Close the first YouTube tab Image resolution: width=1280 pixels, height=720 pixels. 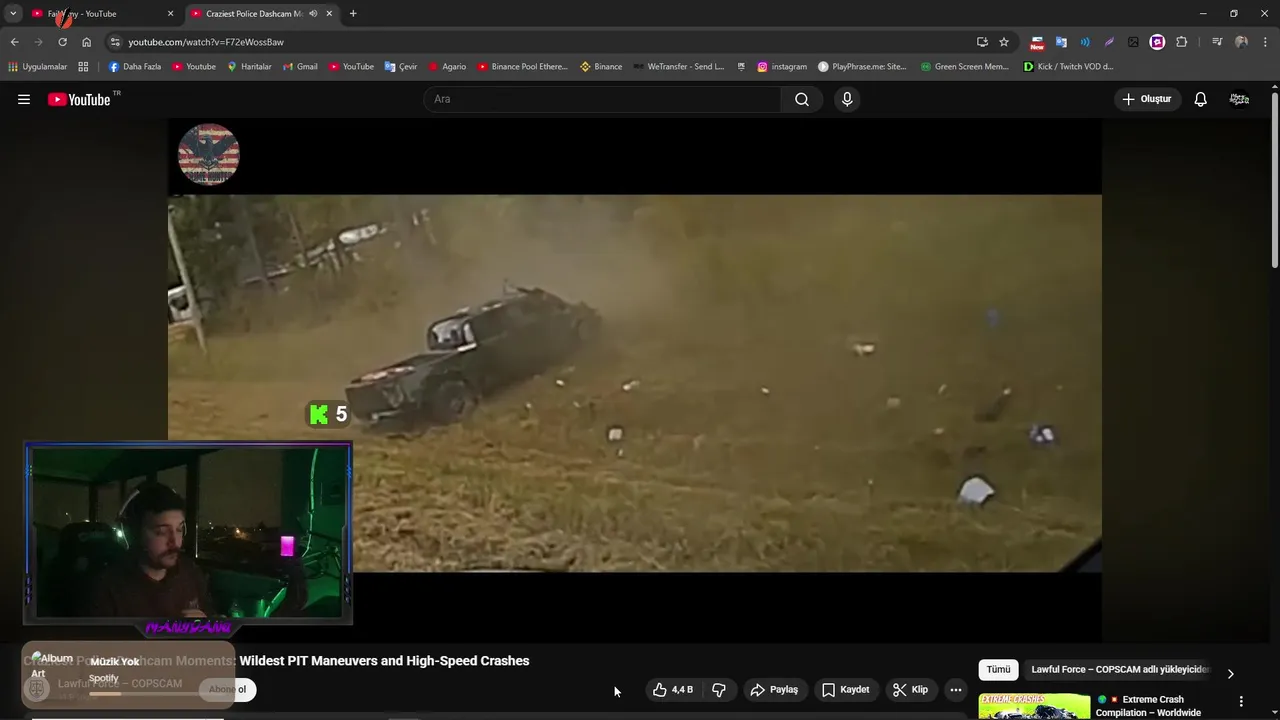tap(170, 14)
